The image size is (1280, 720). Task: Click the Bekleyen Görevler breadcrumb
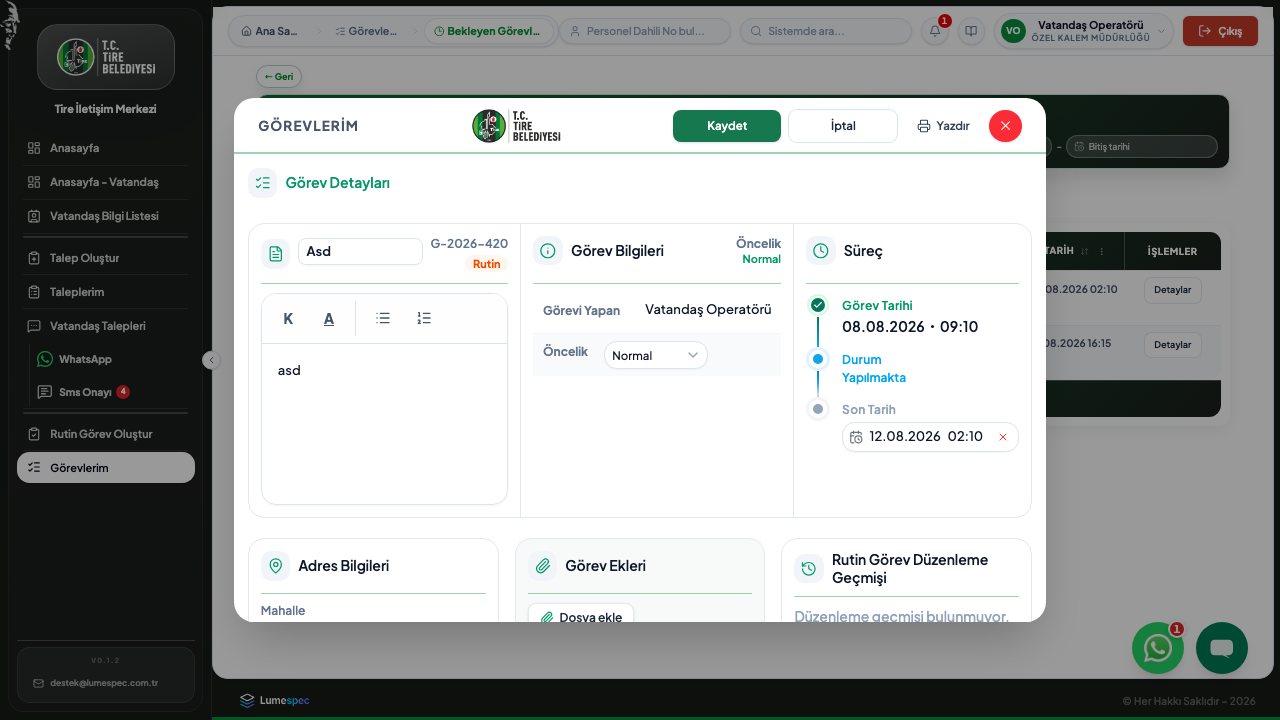(490, 31)
